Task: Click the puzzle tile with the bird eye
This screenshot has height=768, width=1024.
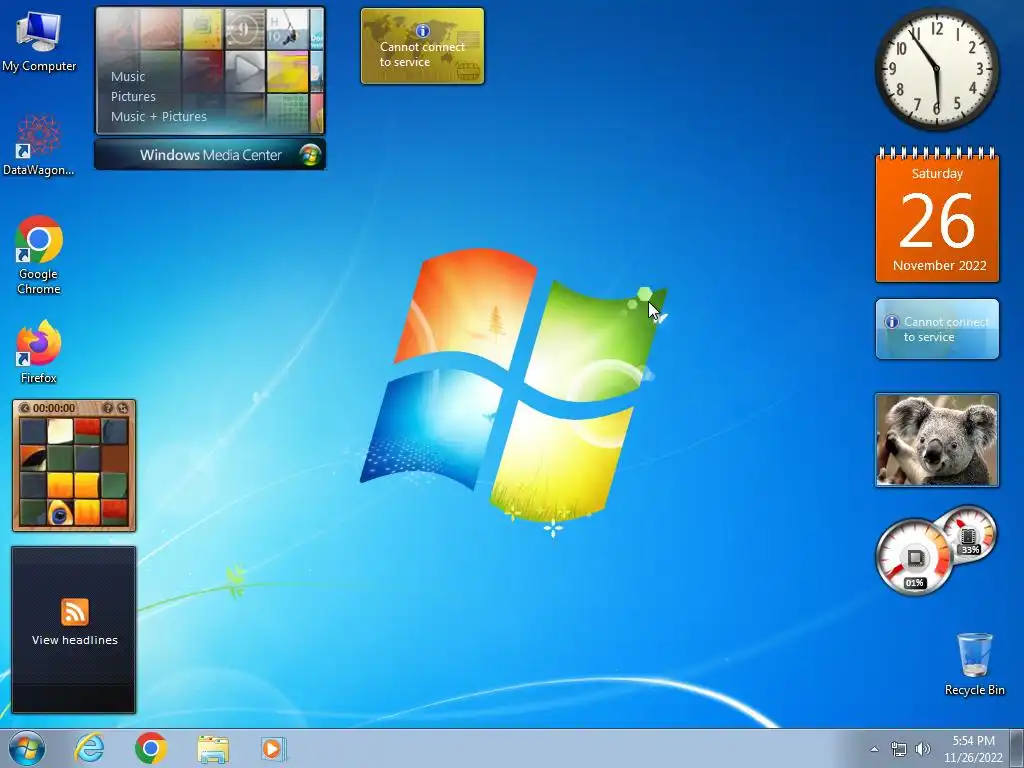Action: 60,513
